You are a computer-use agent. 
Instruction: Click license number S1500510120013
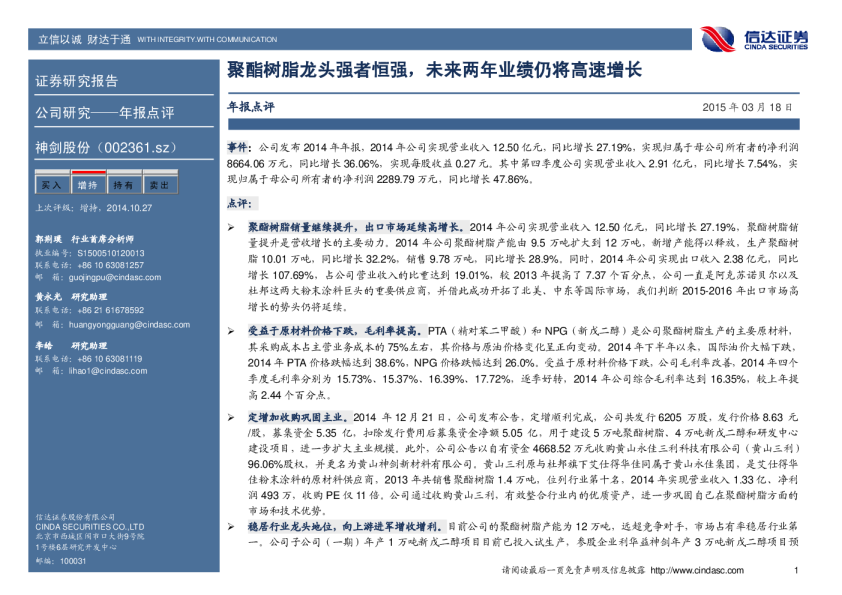[x=111, y=253]
